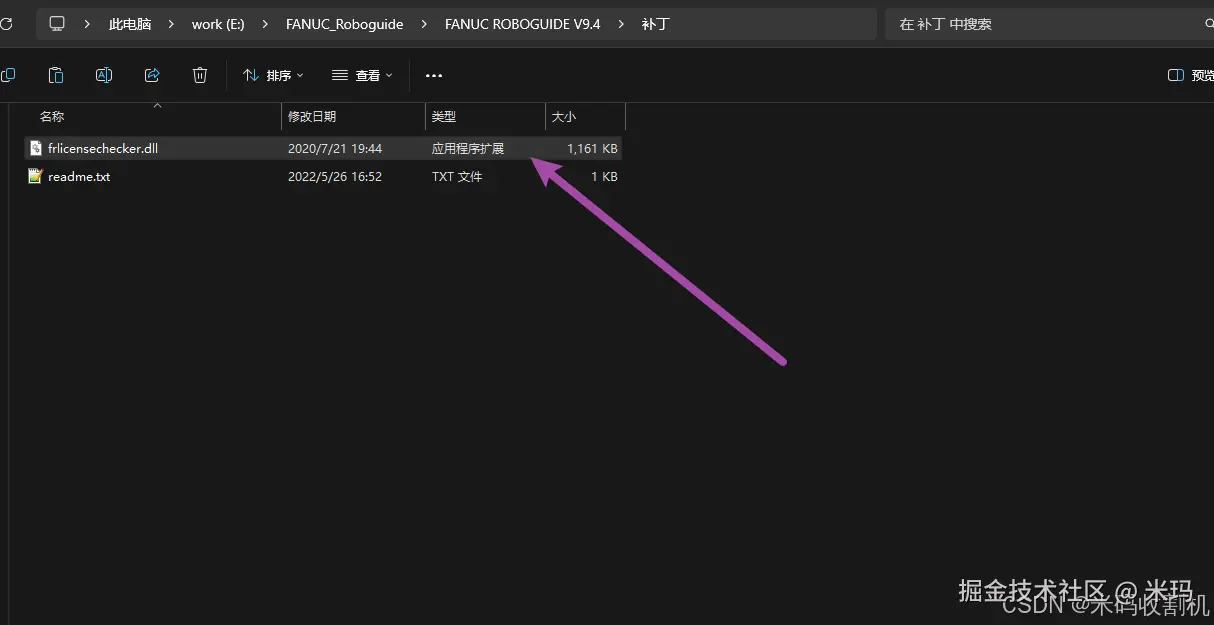This screenshot has width=1214, height=625.
Task: Click the Share icon in toolbar
Action: click(x=152, y=75)
